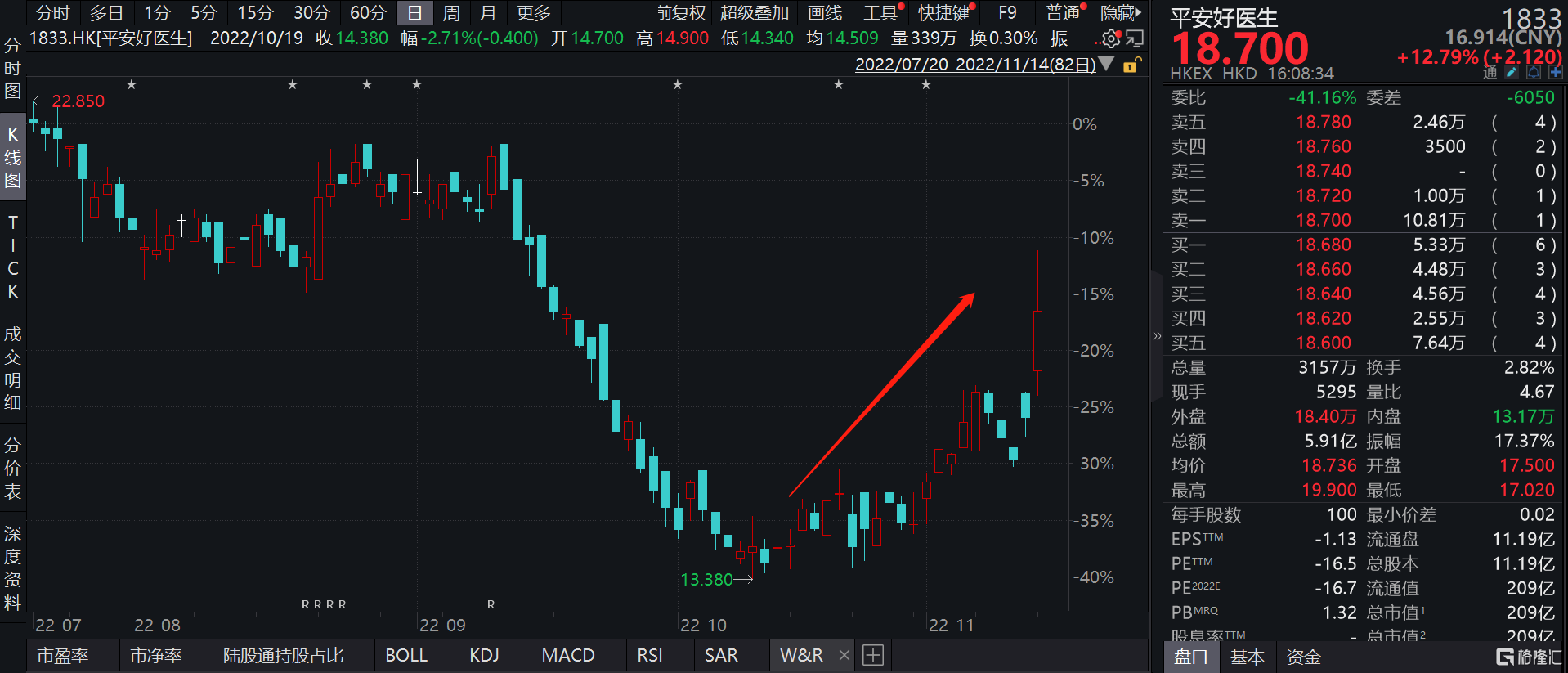The height and width of the screenshot is (673, 1568).
Task: Expand the date range dropdown triangle
Action: tap(1106, 64)
